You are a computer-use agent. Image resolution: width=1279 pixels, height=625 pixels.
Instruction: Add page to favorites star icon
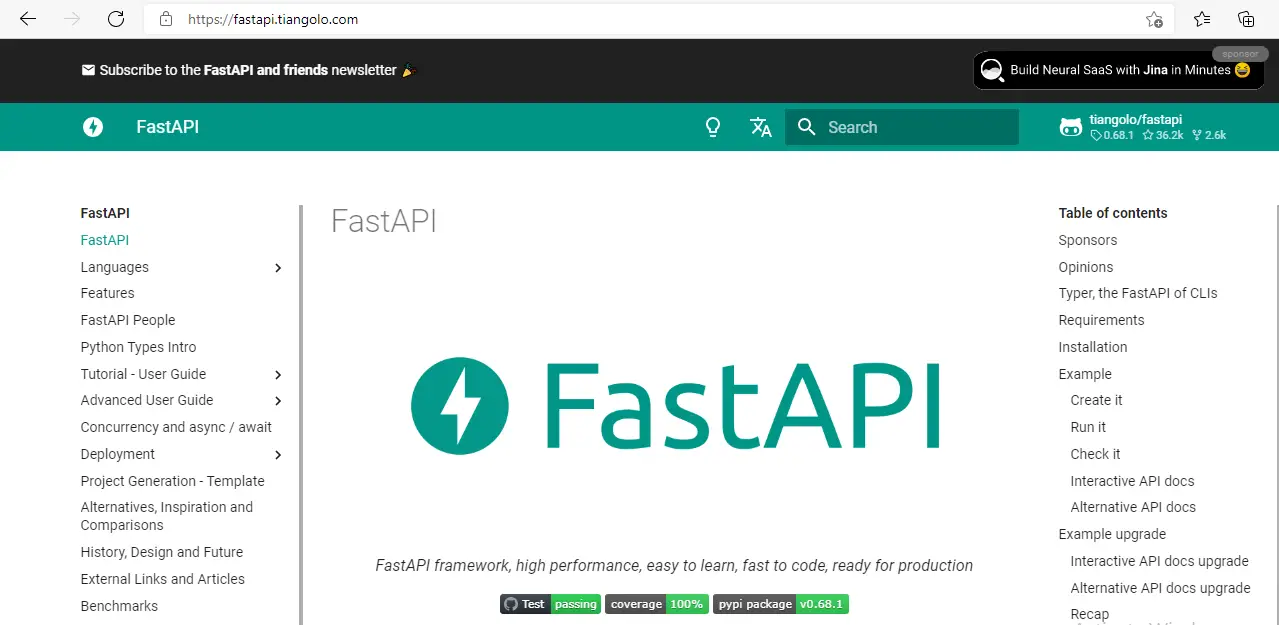pyautogui.click(x=1154, y=19)
